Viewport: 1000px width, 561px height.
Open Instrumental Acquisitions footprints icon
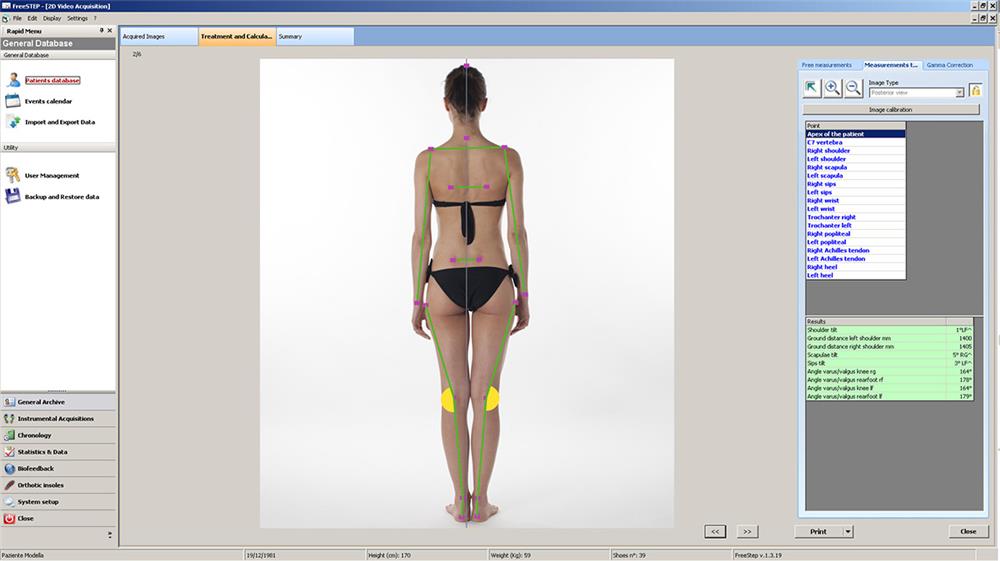9,419
